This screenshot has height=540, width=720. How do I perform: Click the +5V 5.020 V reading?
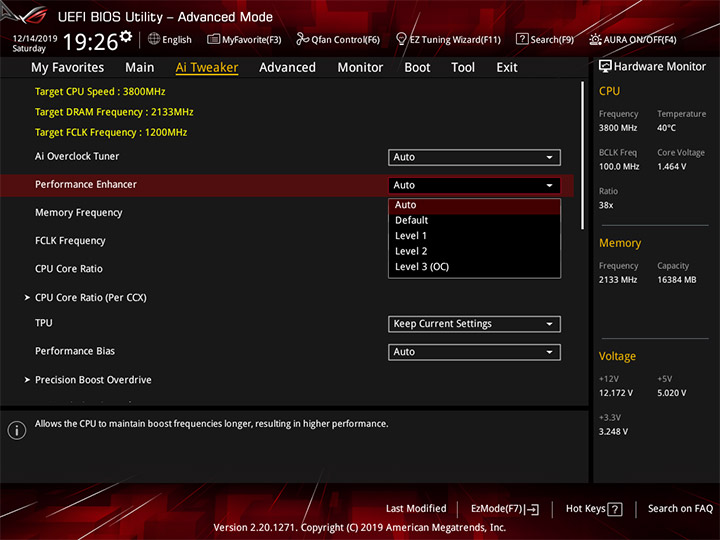pos(672,394)
